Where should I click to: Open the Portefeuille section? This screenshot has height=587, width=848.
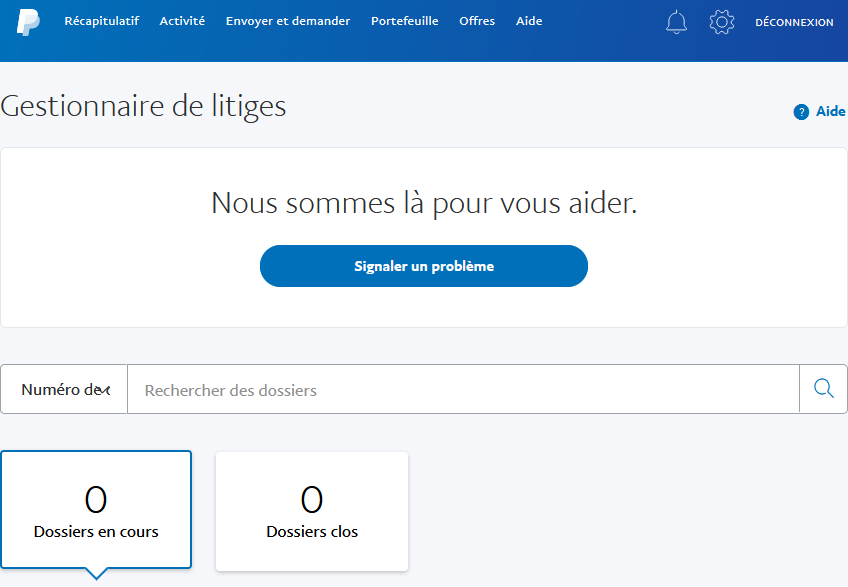click(x=404, y=20)
